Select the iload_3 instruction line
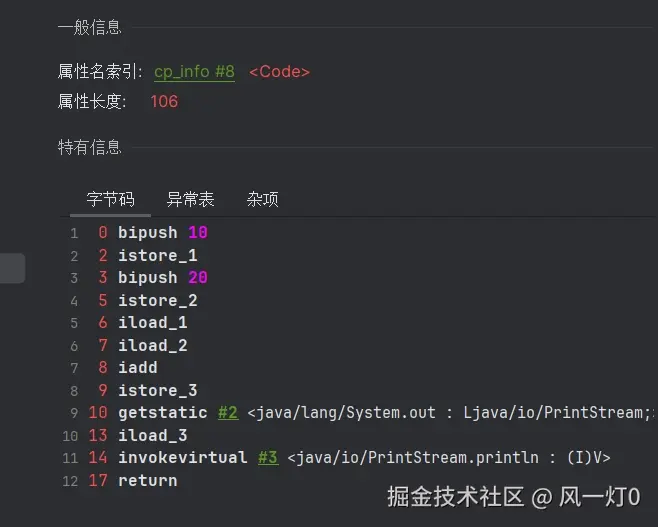 tap(152, 436)
